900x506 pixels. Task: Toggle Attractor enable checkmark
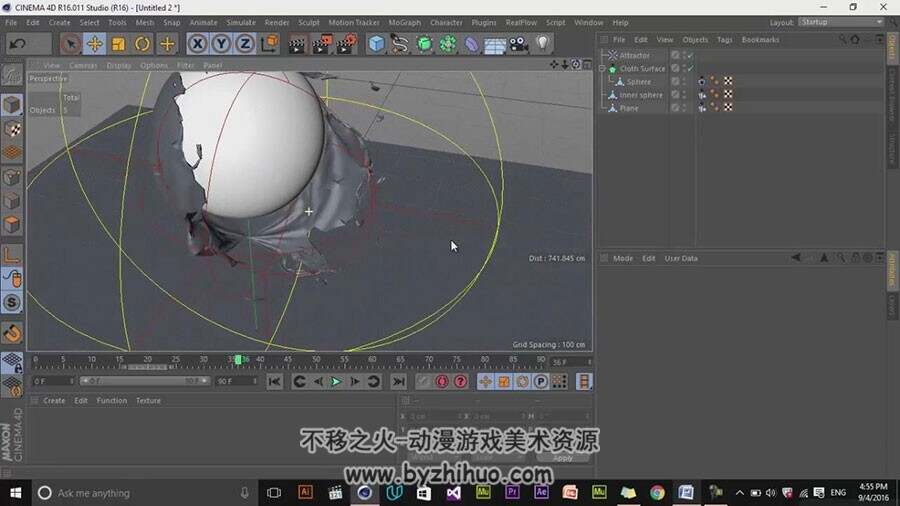pyautogui.click(x=690, y=55)
